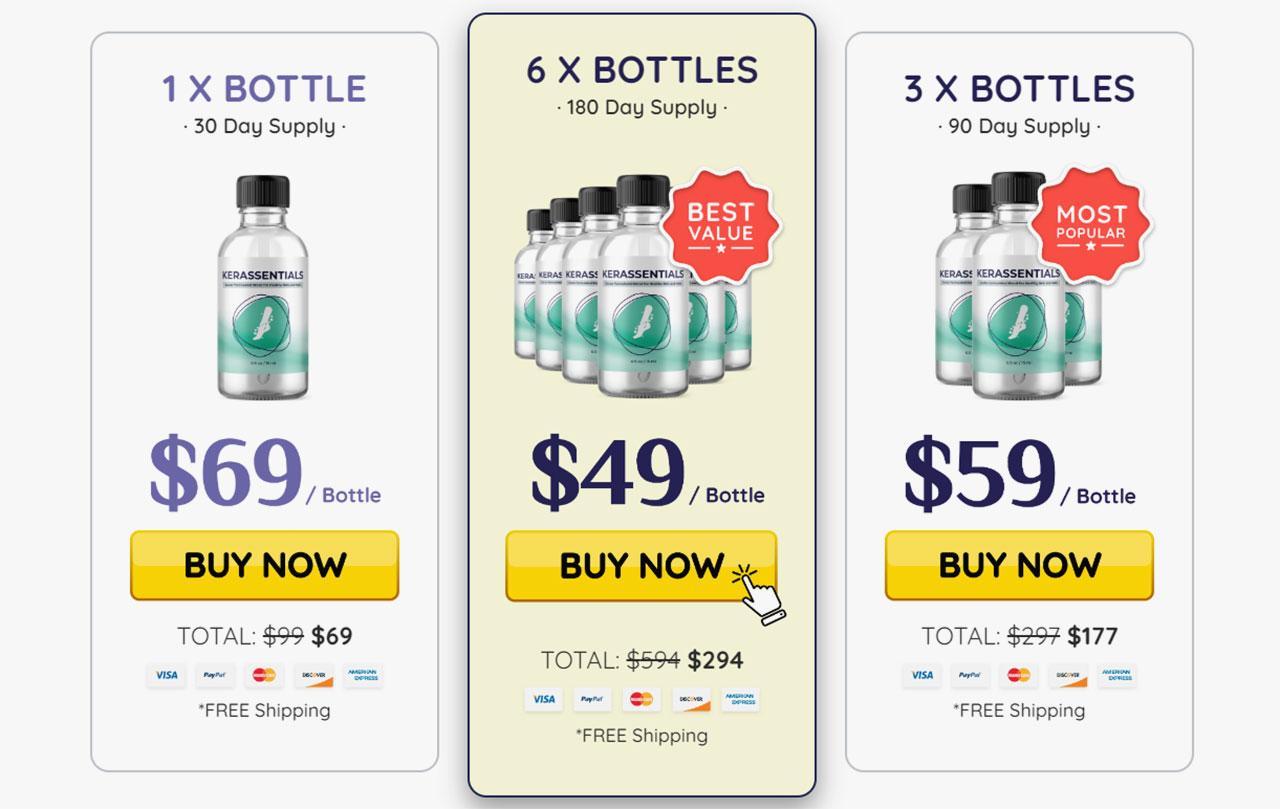Click the American Express icon under 3 bottles offer
The width and height of the screenshot is (1280, 809).
[1118, 675]
